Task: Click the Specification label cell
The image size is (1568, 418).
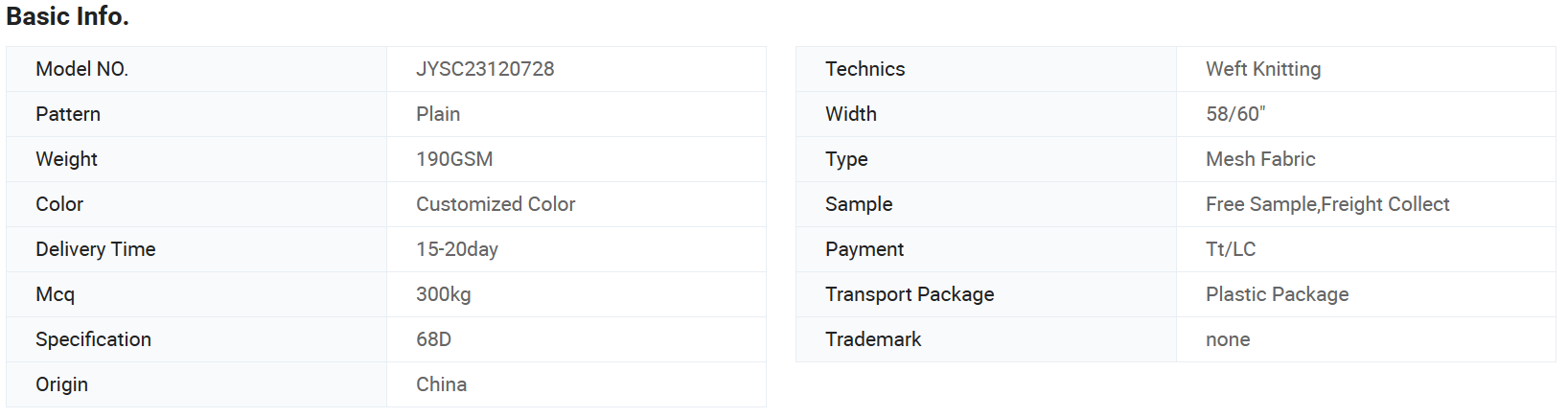Action: tap(196, 339)
